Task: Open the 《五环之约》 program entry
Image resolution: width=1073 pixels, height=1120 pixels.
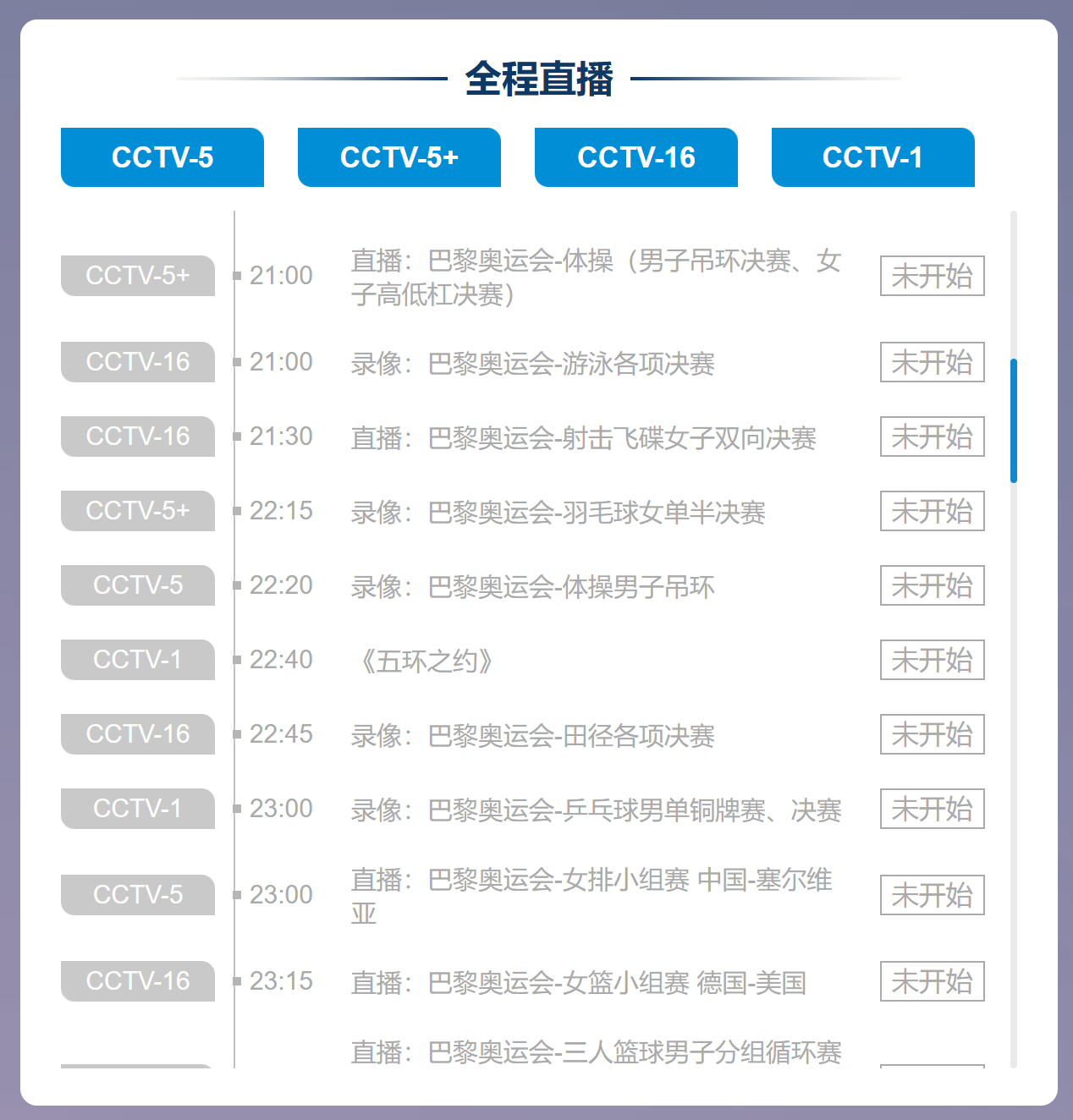Action: [x=426, y=661]
